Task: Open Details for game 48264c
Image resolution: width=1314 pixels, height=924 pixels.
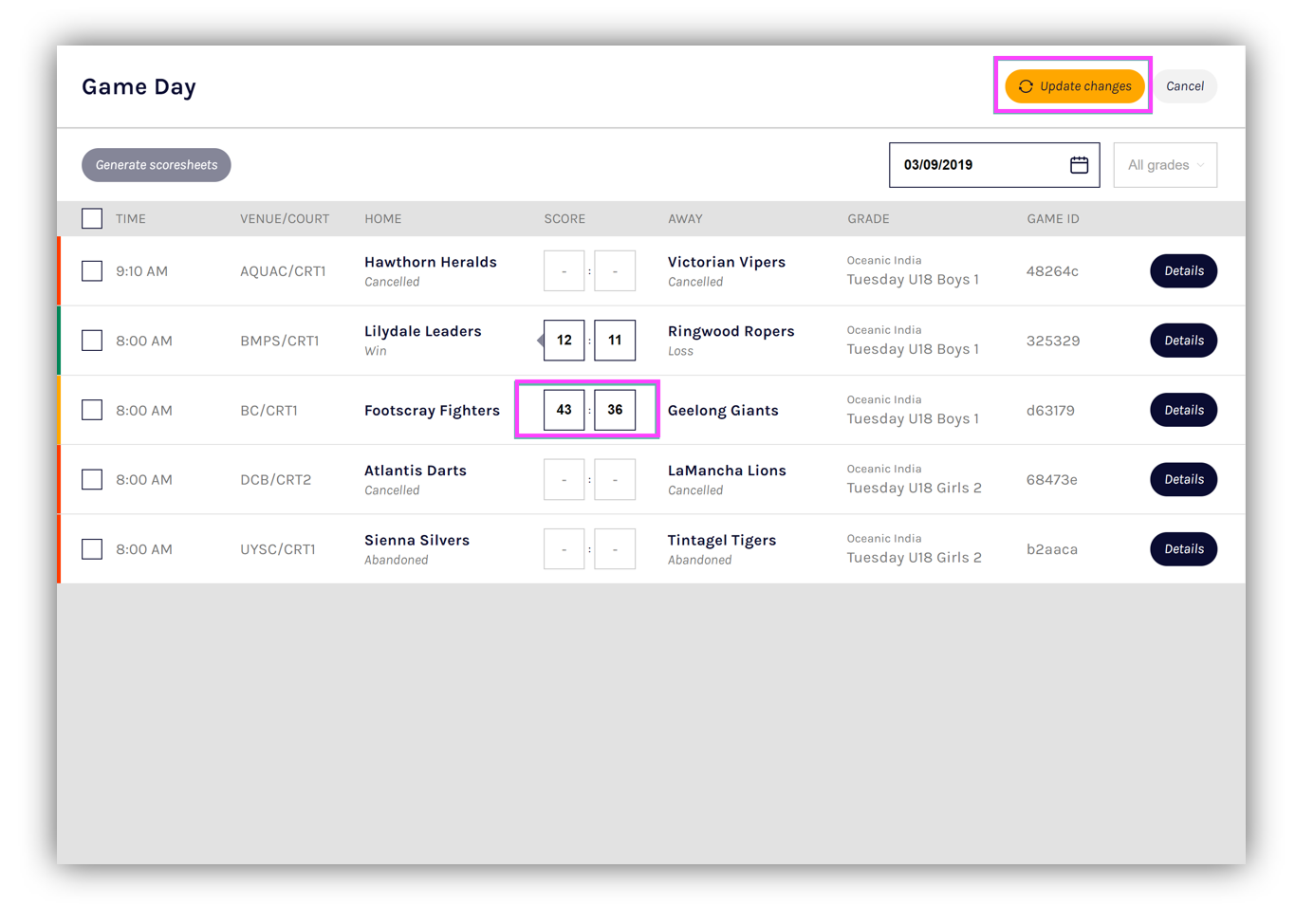Action: [x=1183, y=271]
